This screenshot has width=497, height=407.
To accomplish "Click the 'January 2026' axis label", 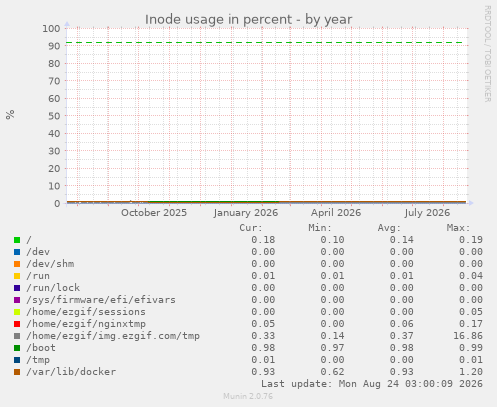I will pos(246,213).
